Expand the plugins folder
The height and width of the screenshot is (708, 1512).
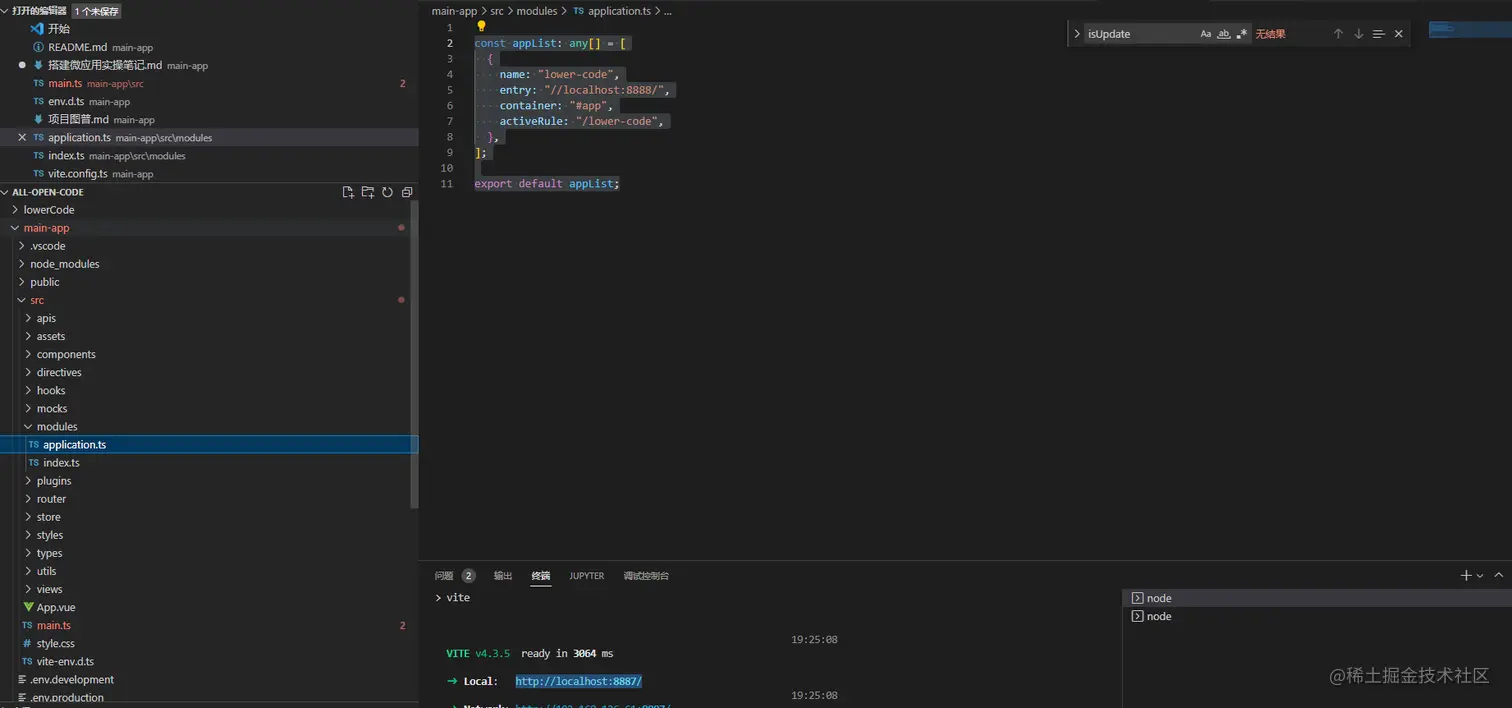tap(209, 481)
